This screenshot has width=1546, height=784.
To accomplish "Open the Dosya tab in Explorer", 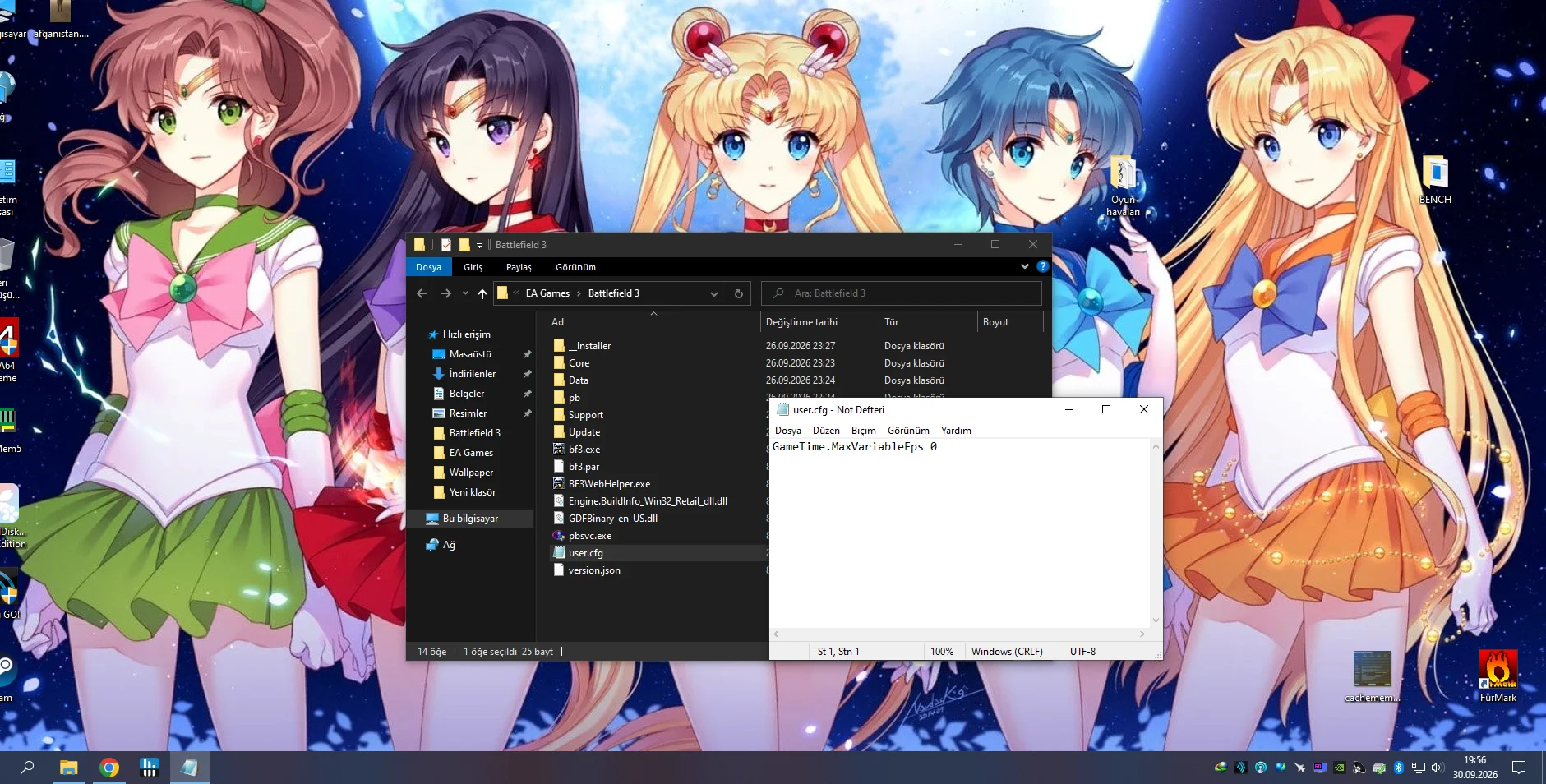I will [x=428, y=267].
